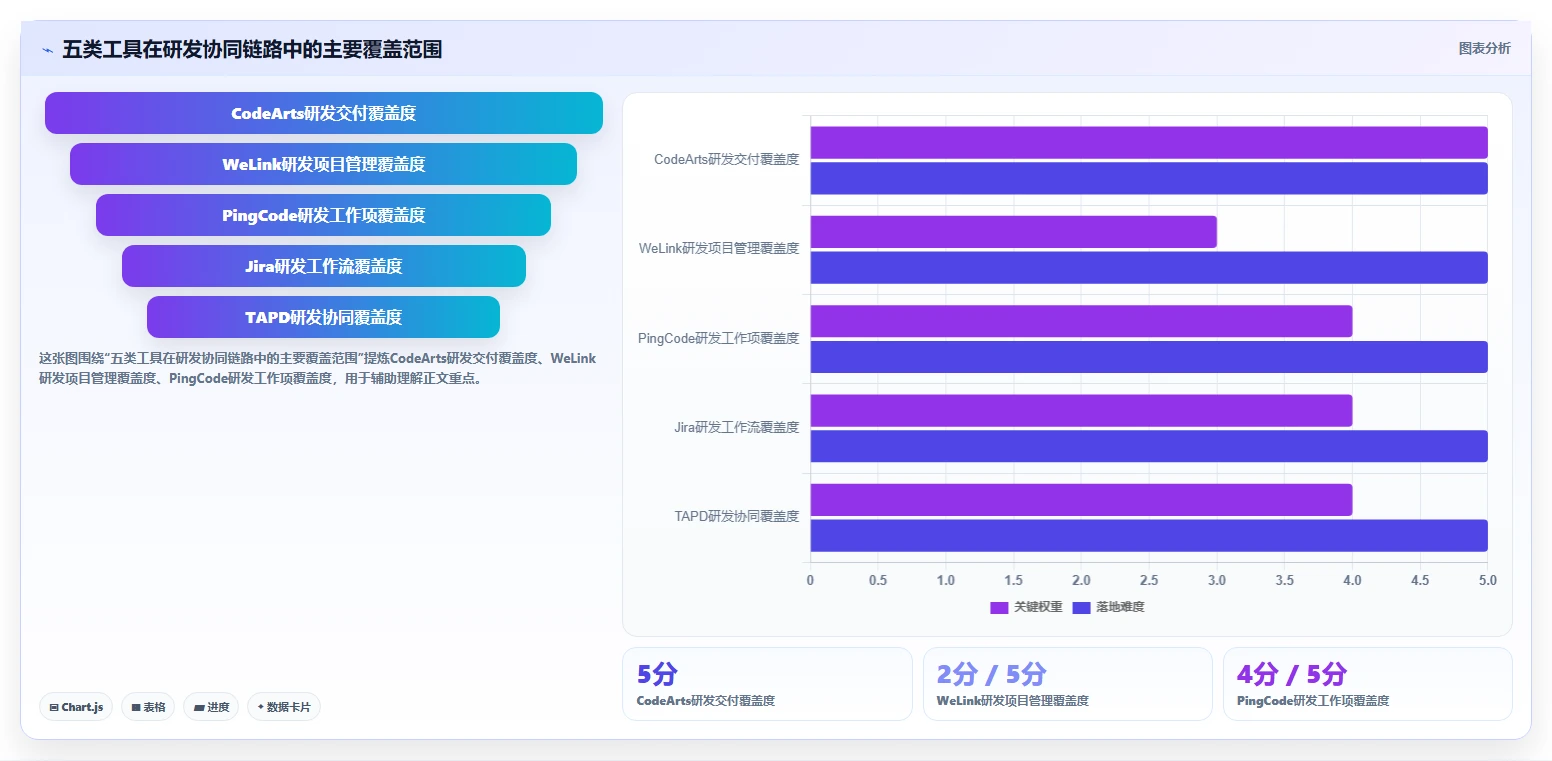Click the y-axis label WeLink研发项目管理覆盖度
The image size is (1552, 761).
[x=719, y=248]
